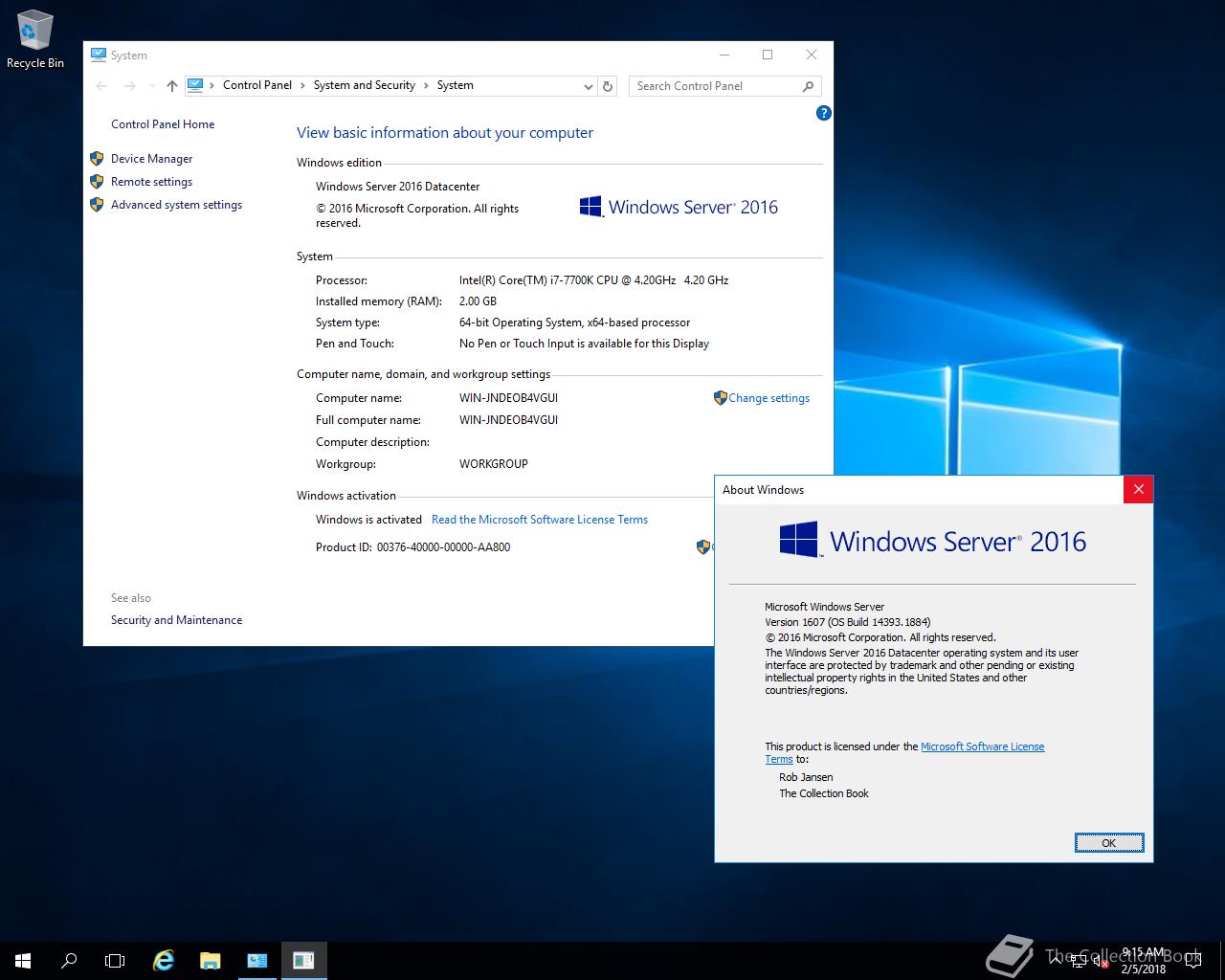Viewport: 1225px width, 980px height.
Task: Expand the chevron before Control Panel breadcrumb
Action: click(x=212, y=85)
